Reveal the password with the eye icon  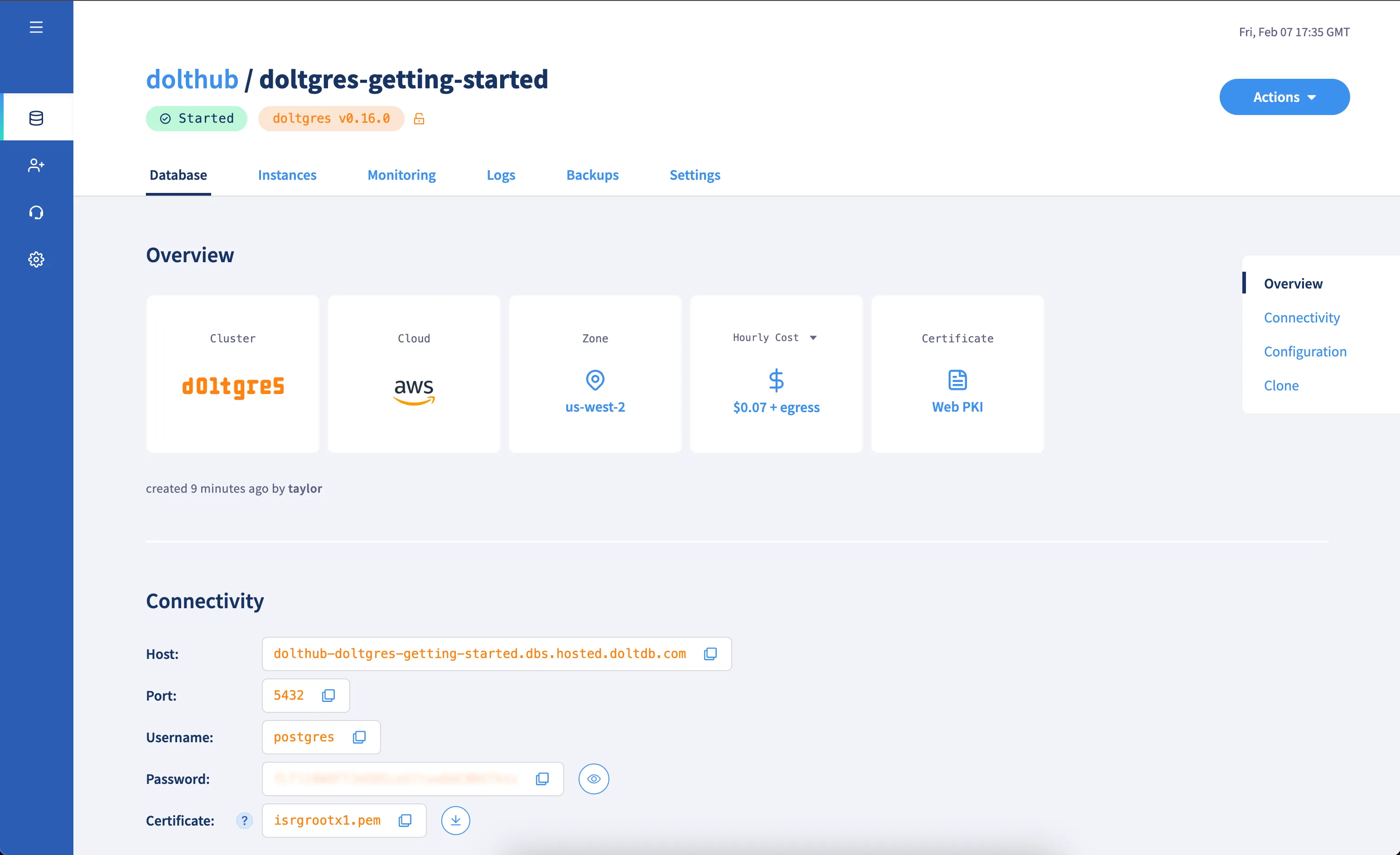pyautogui.click(x=593, y=778)
